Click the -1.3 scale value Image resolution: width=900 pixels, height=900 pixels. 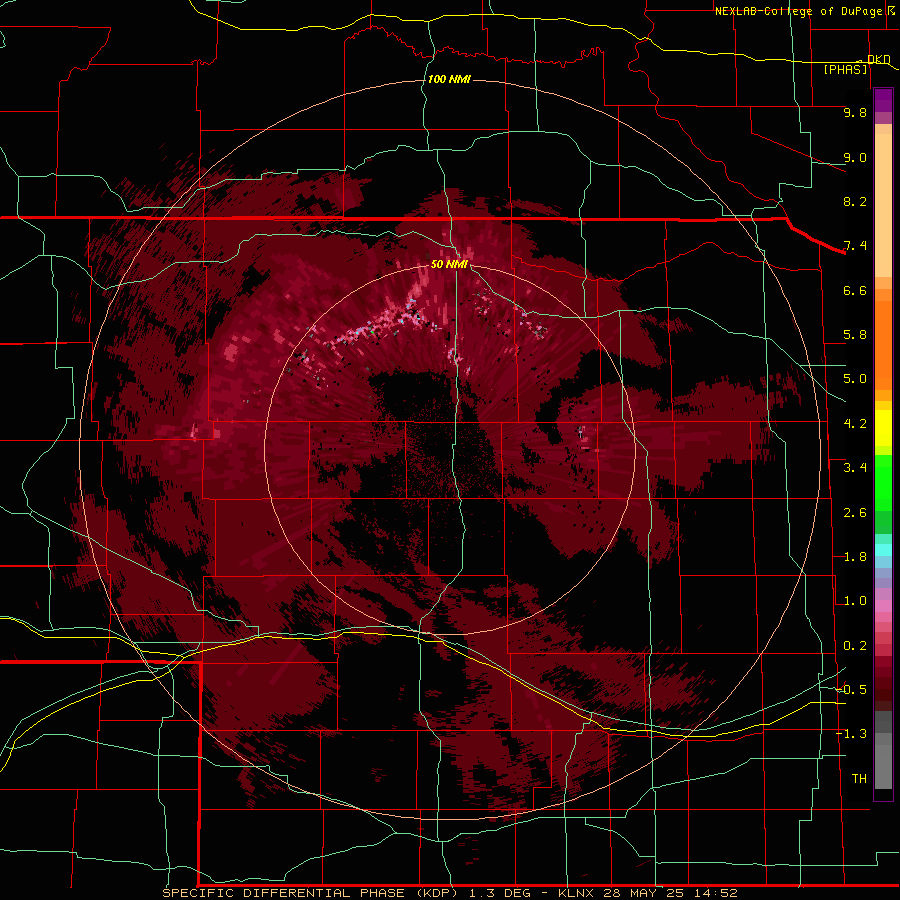[852, 734]
